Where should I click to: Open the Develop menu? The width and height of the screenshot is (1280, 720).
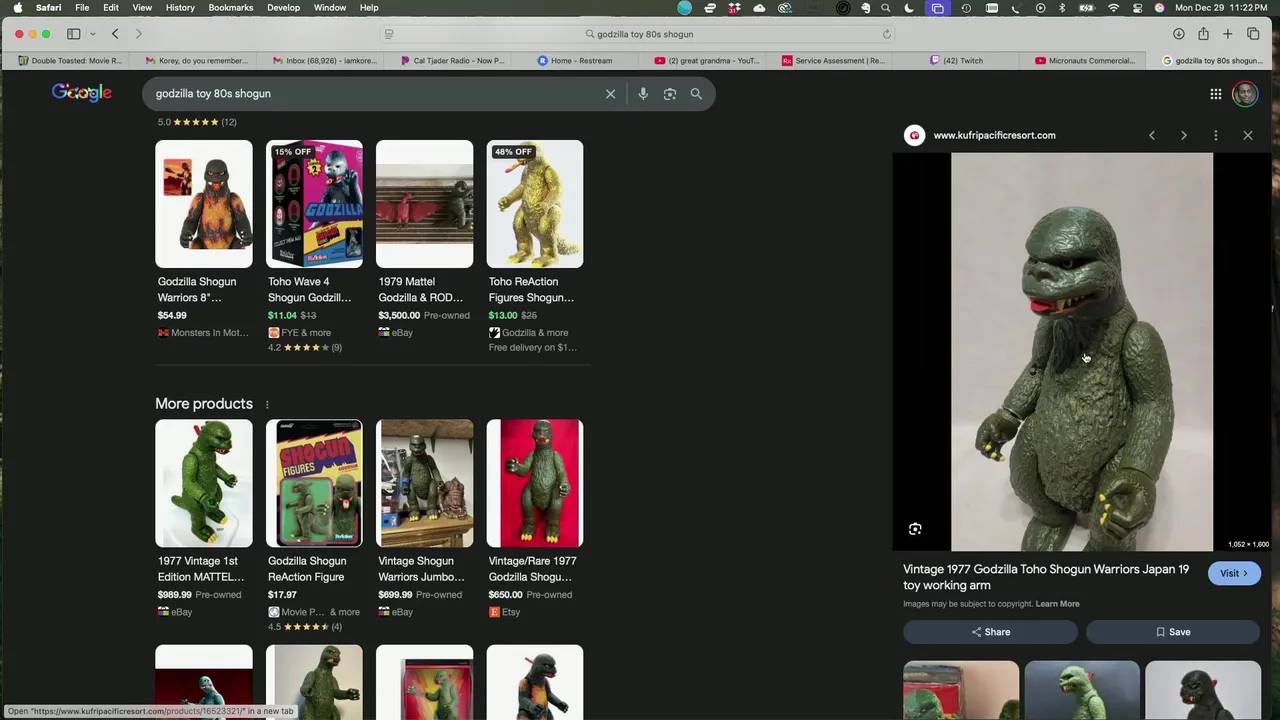283,8
